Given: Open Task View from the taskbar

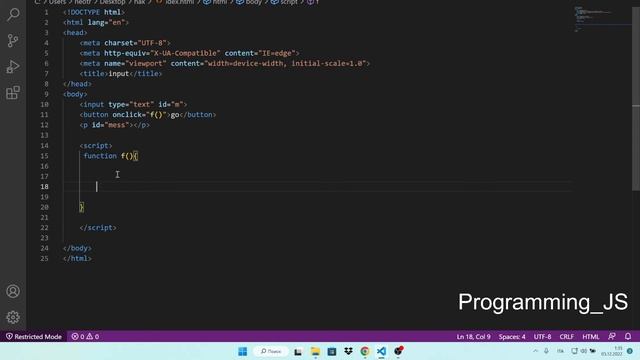Looking at the screenshot, I should coord(298,351).
